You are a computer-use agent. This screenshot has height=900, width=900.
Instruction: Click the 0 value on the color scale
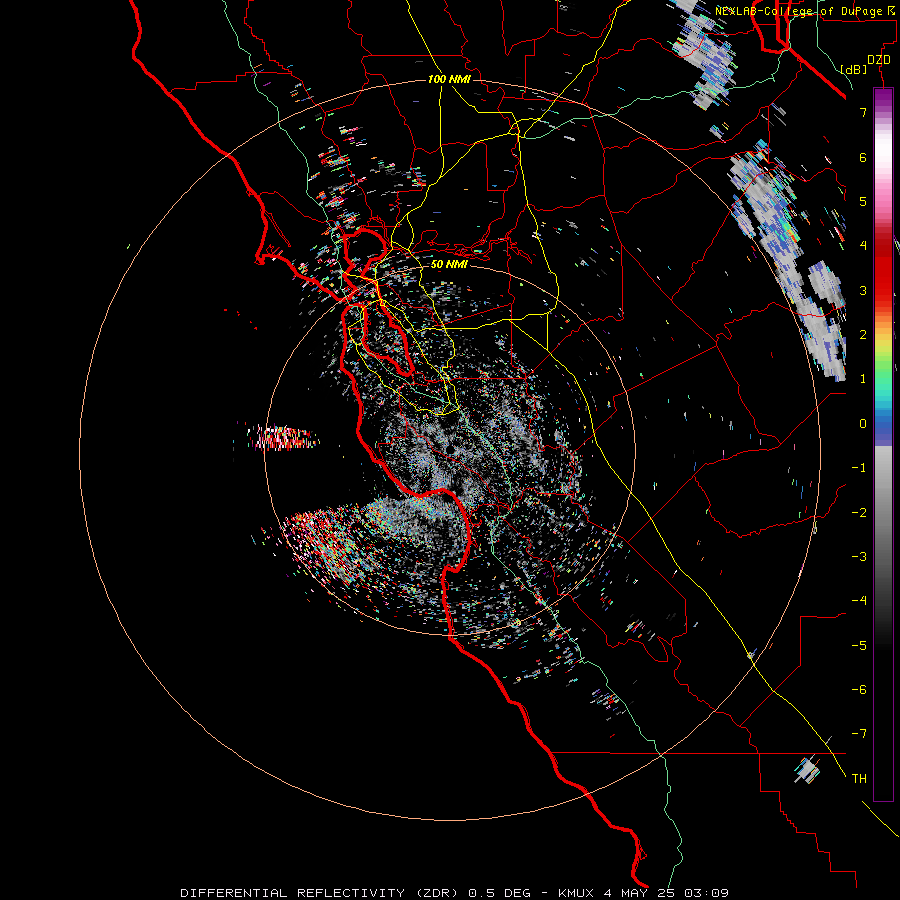pyautogui.click(x=863, y=424)
